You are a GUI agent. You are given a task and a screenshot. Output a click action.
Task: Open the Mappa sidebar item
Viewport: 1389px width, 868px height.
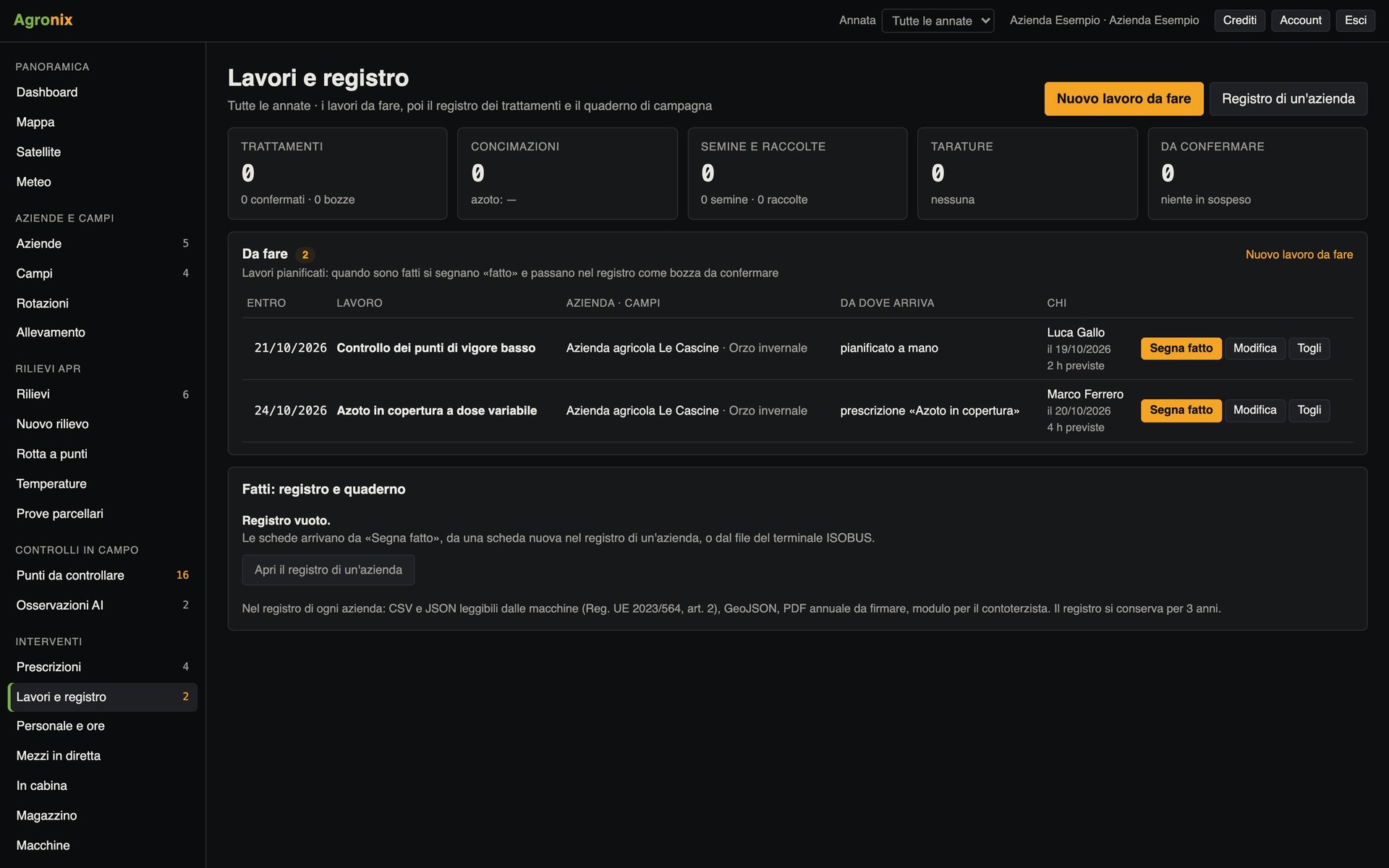(x=103, y=122)
